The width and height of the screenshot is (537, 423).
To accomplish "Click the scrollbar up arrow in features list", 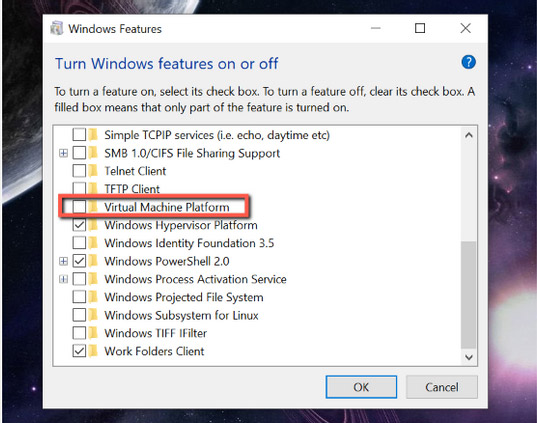I will coord(469,135).
